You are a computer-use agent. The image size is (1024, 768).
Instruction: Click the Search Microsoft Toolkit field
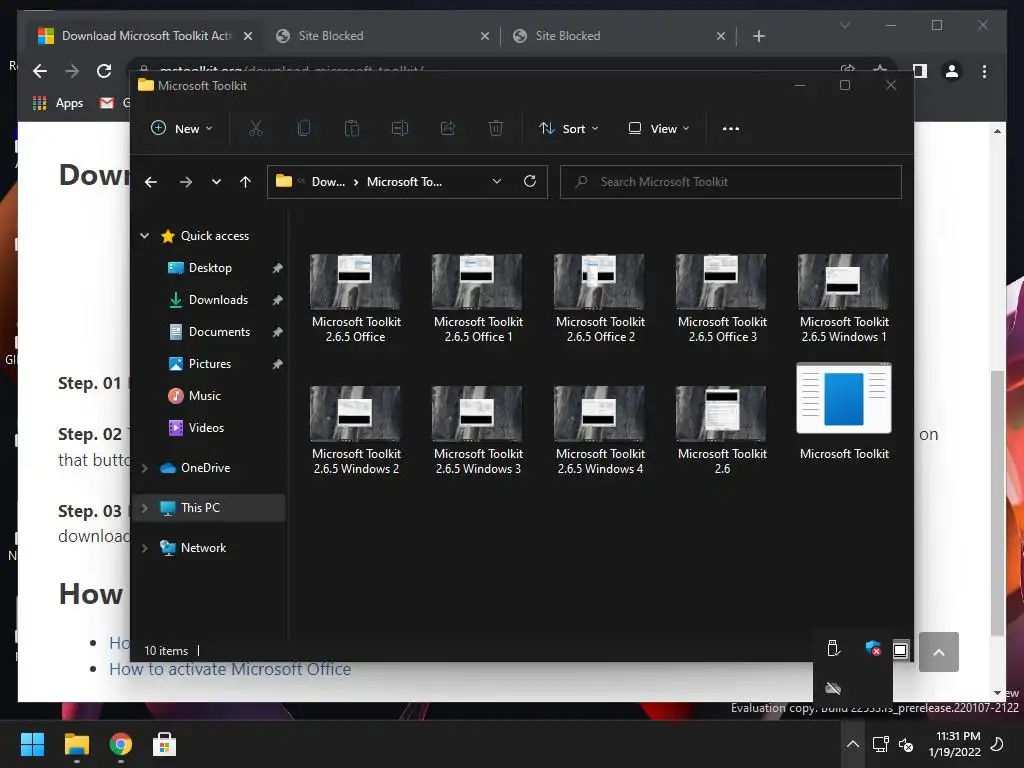pos(731,182)
